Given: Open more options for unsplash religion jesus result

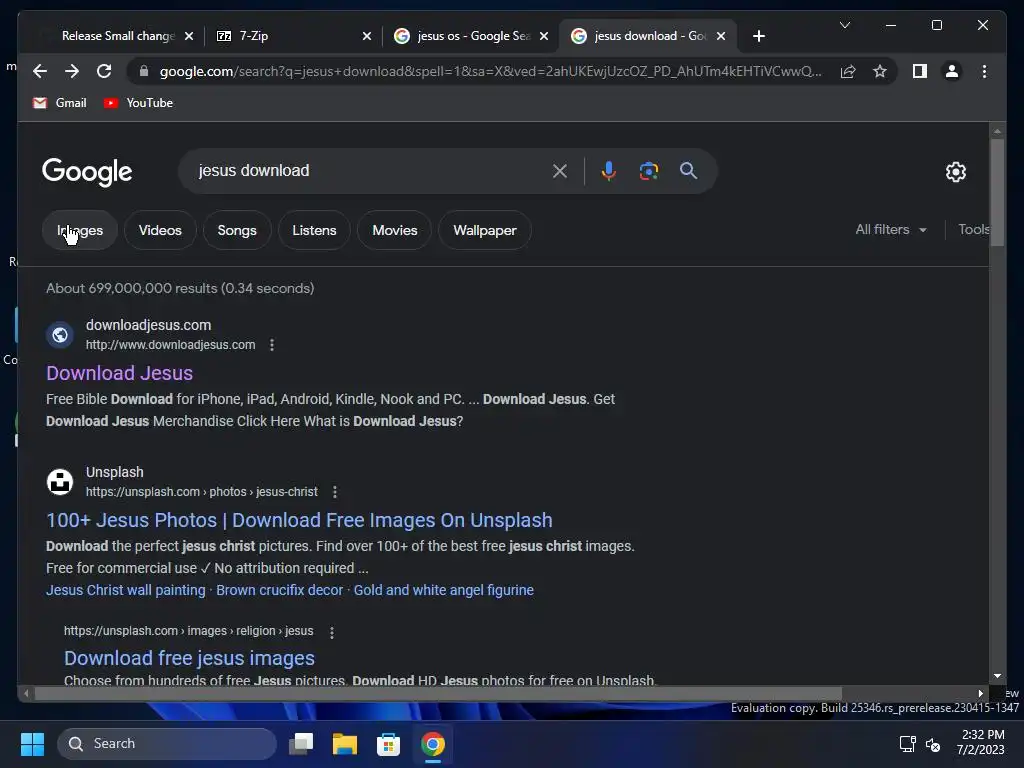Looking at the screenshot, I should (x=332, y=632).
